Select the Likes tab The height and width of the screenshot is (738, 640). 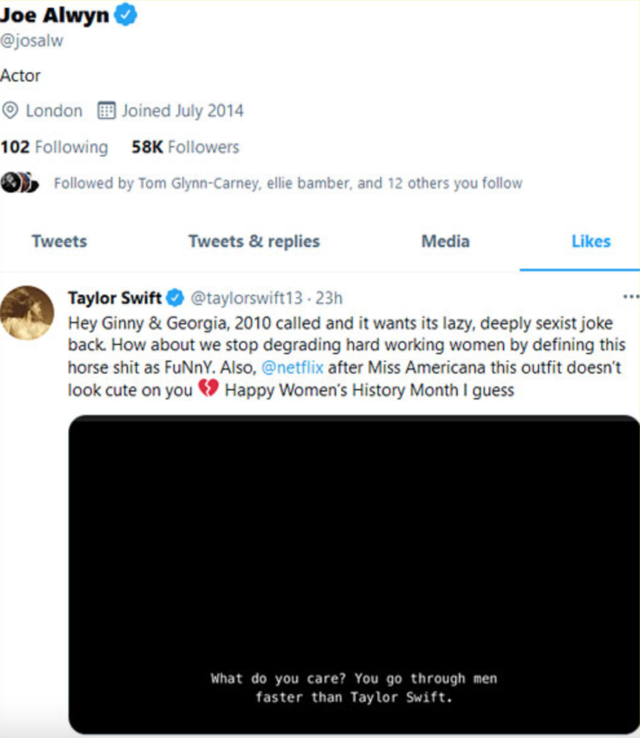pyautogui.click(x=590, y=241)
